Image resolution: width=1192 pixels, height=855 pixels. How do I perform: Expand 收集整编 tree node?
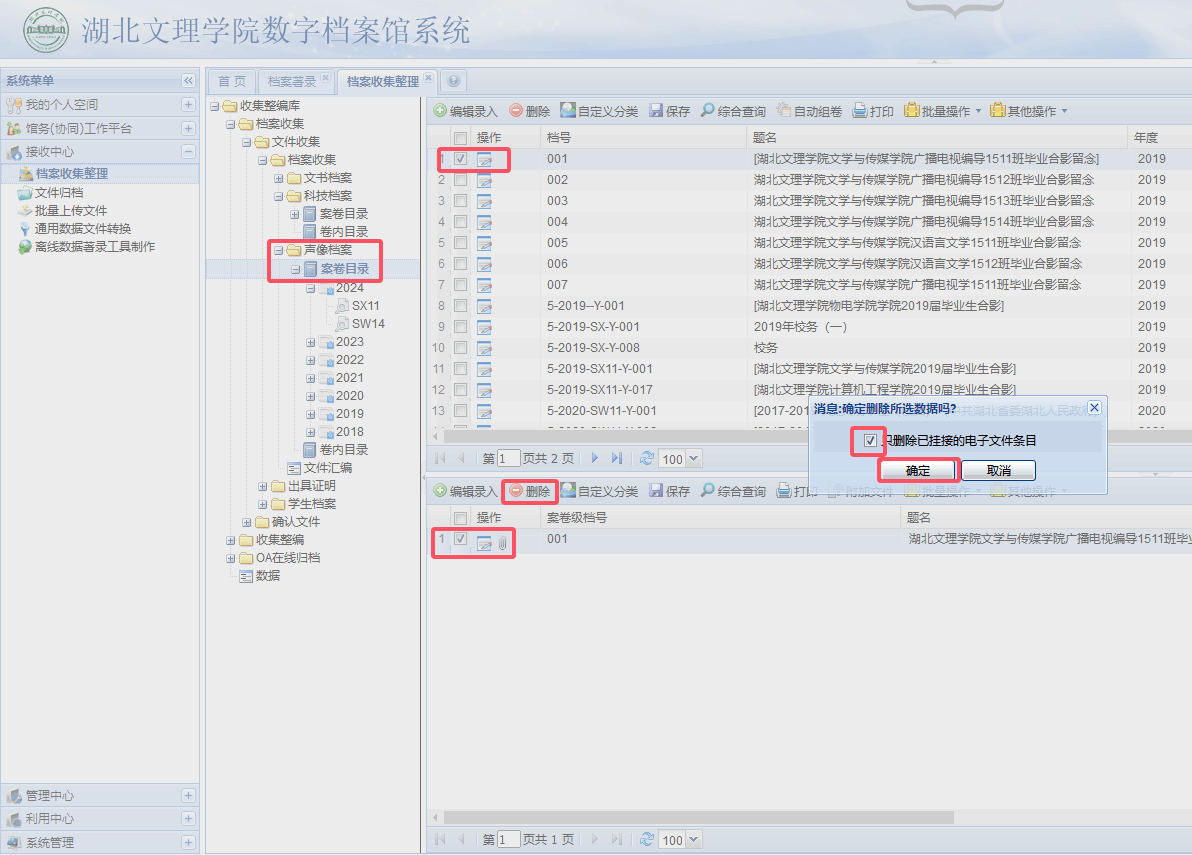pos(230,540)
